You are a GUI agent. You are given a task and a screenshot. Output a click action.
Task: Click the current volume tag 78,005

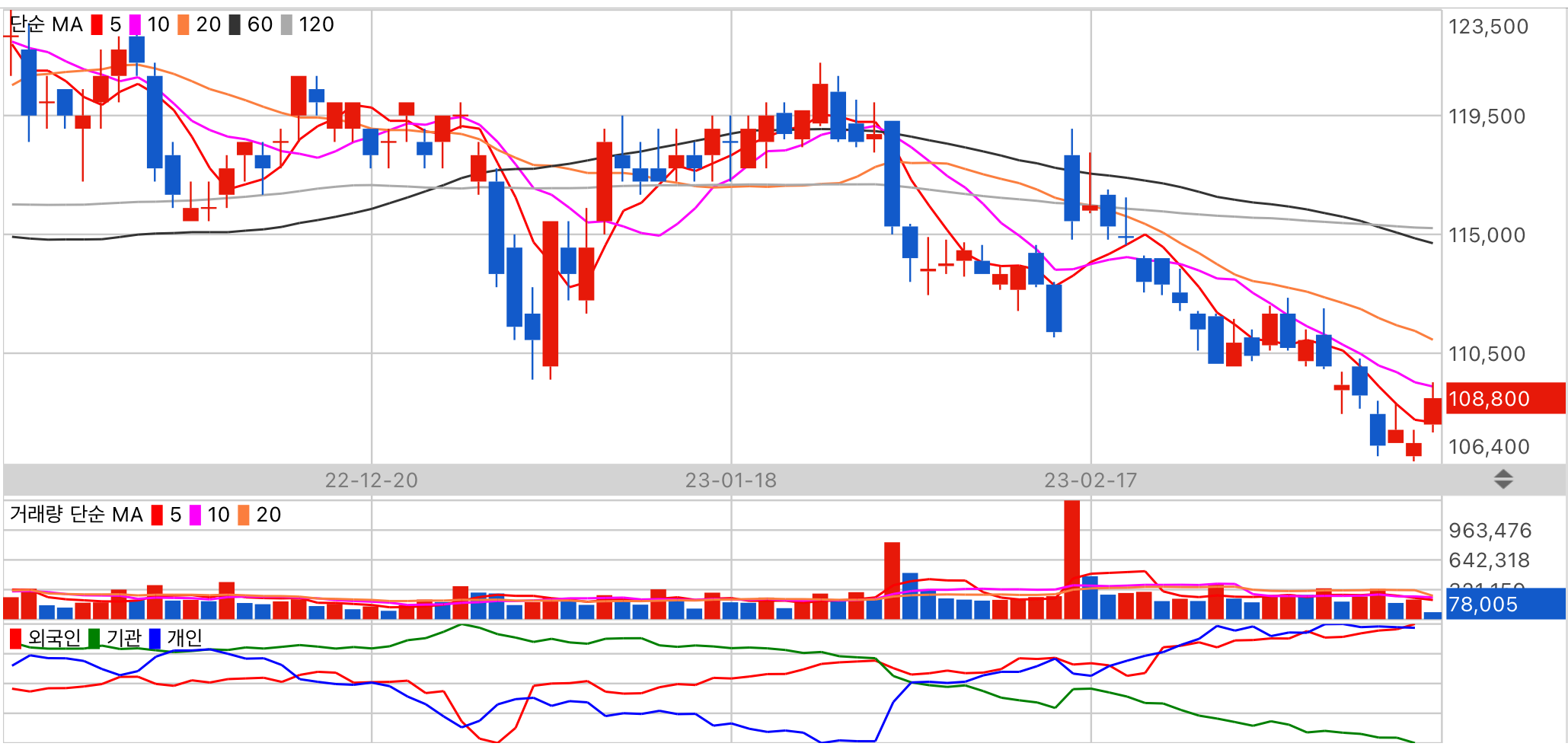pyautogui.click(x=1506, y=604)
